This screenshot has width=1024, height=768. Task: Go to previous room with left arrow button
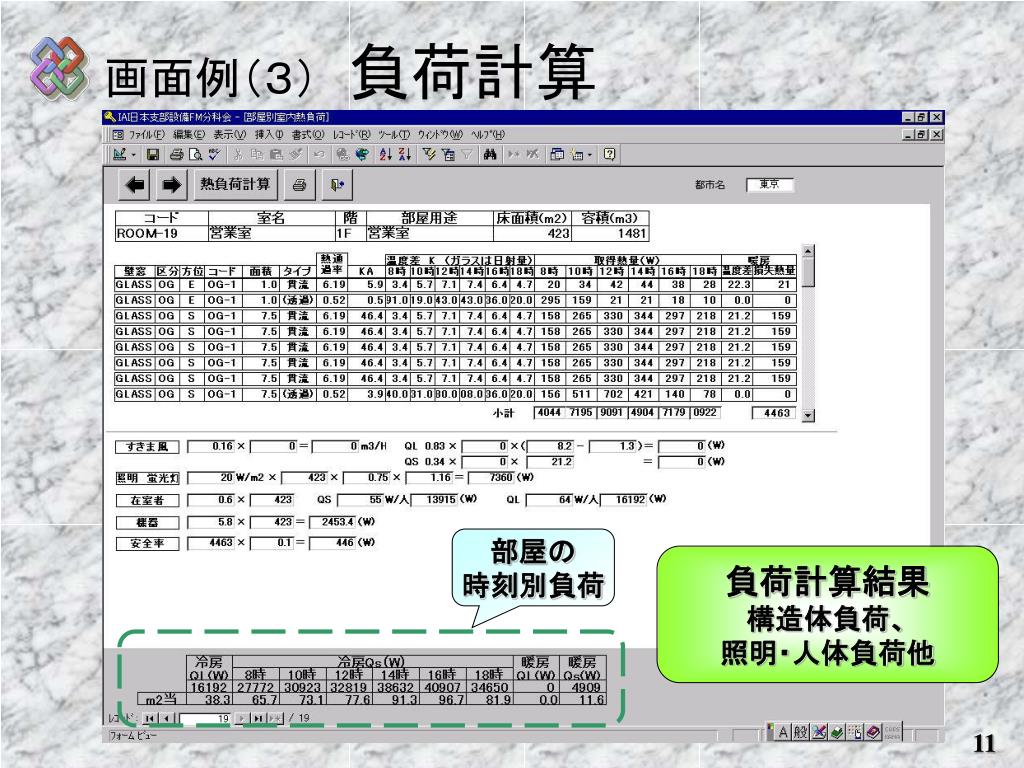(x=135, y=185)
